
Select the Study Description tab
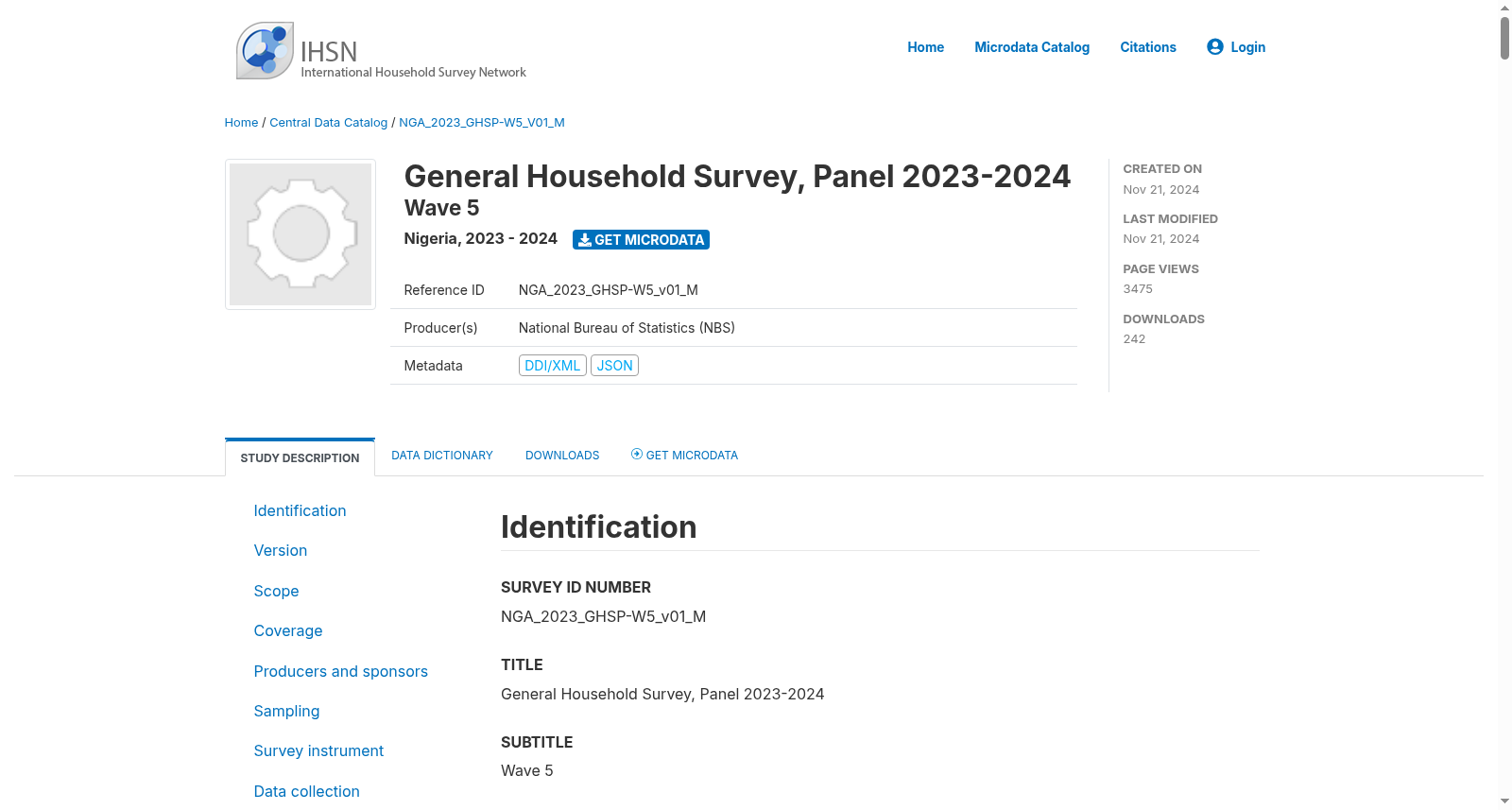(x=300, y=457)
